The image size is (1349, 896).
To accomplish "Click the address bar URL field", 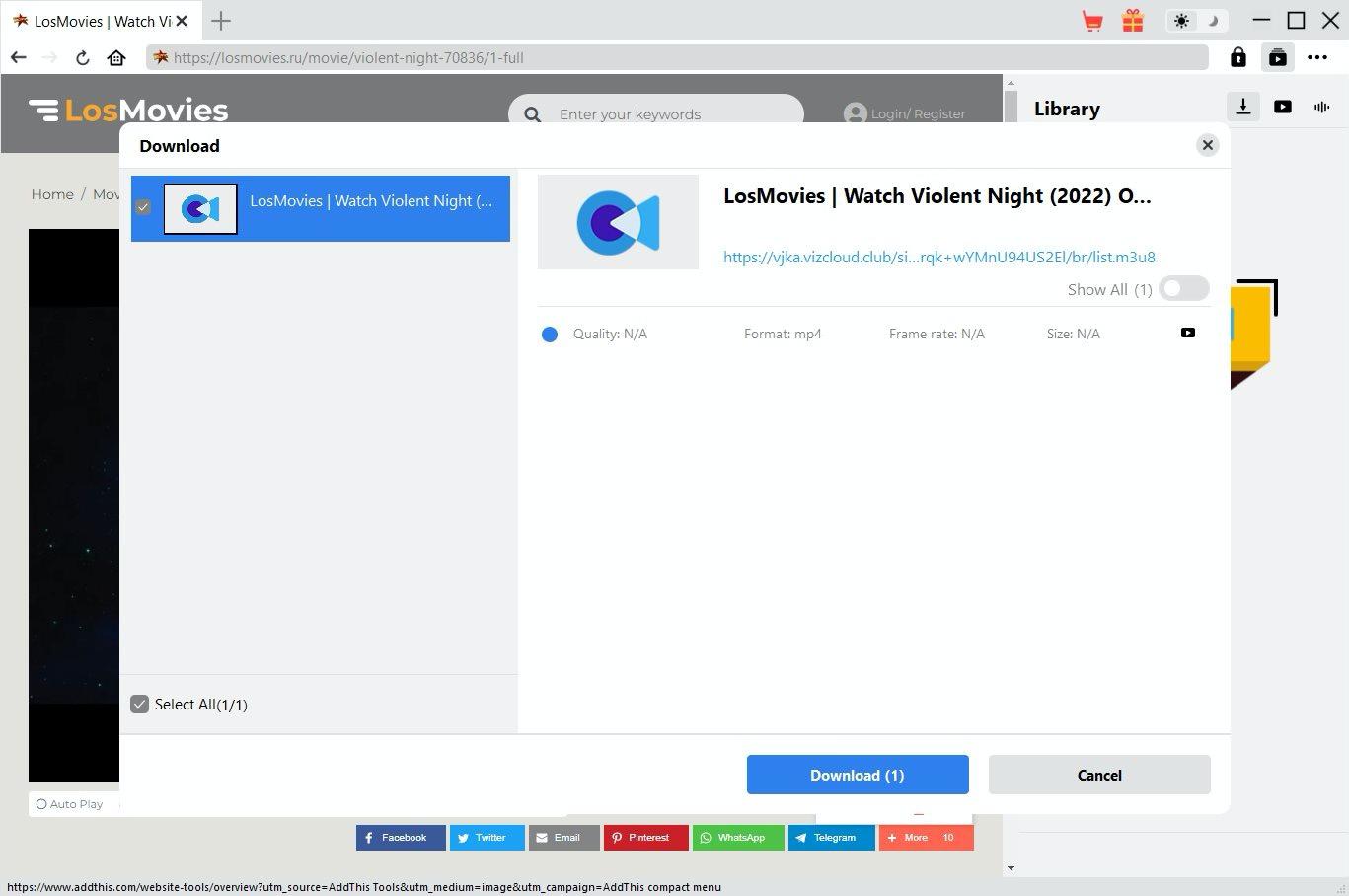I will [x=678, y=57].
